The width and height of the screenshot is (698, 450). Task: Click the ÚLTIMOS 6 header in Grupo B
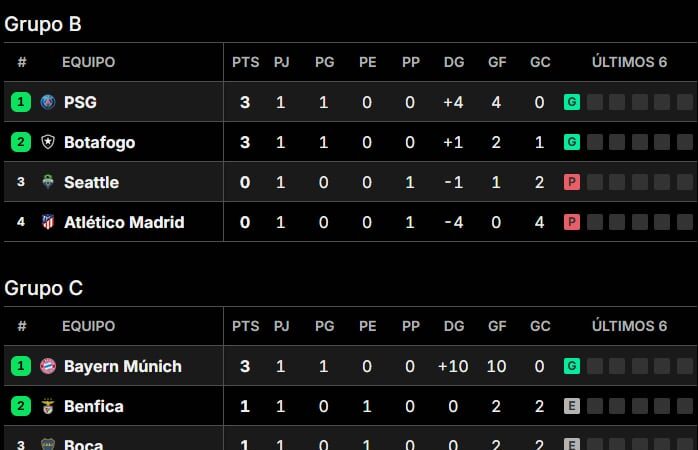629,62
